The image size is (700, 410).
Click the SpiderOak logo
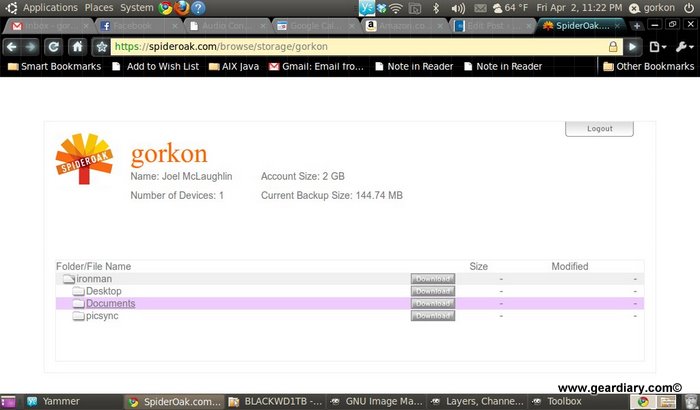[84, 159]
